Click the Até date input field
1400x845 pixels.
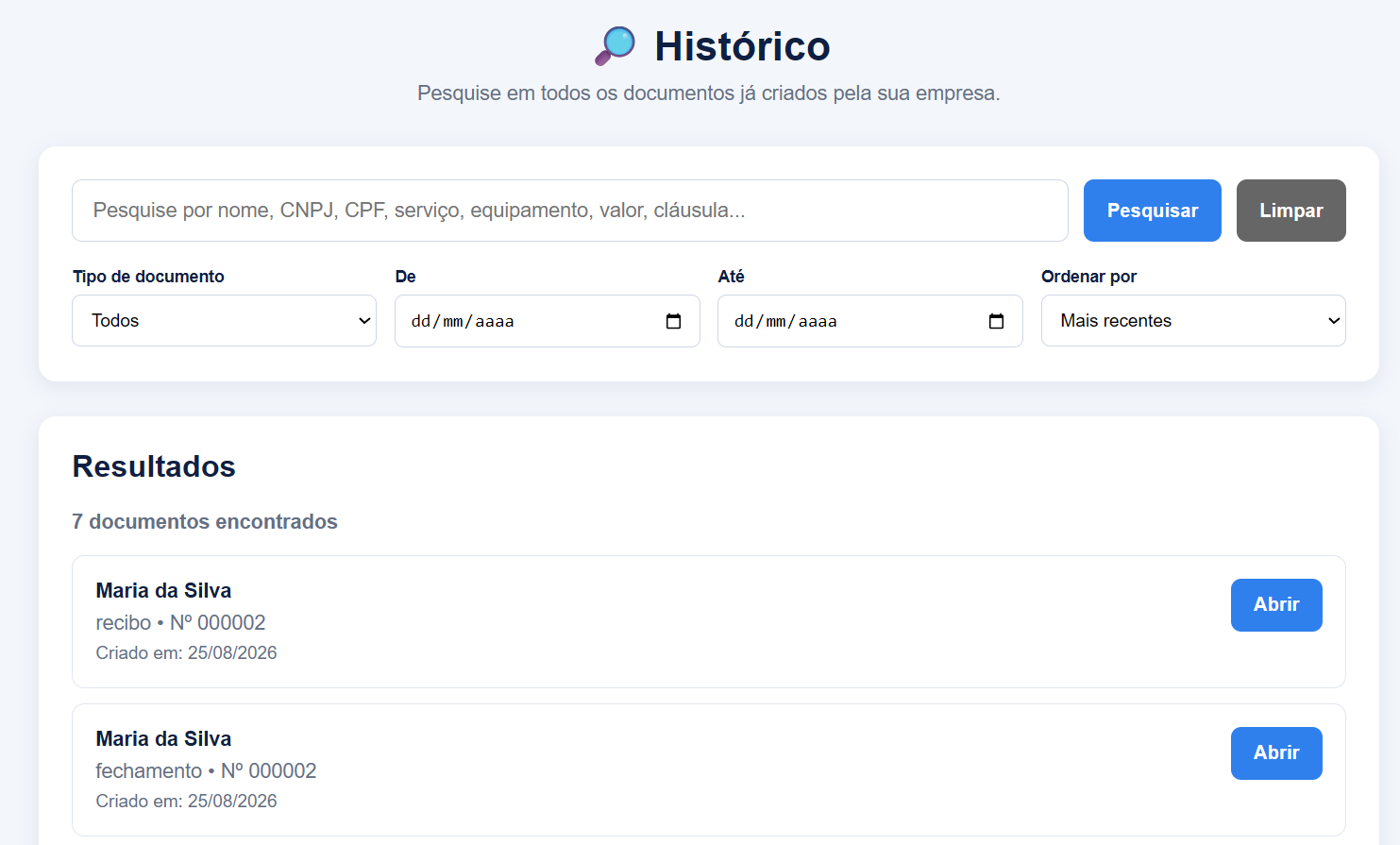coord(870,321)
